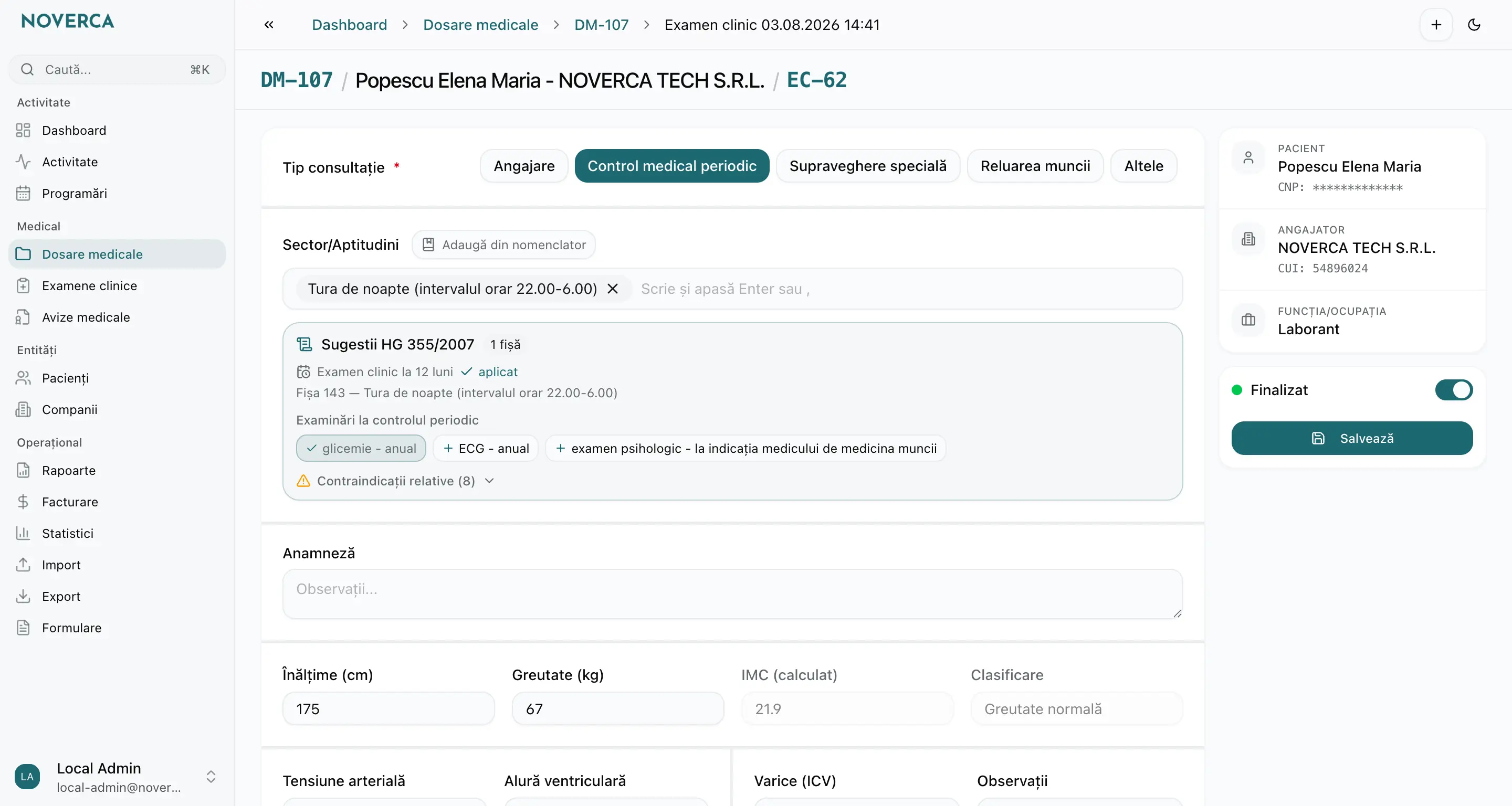Click the employer building icon
Image resolution: width=1512 pixels, height=806 pixels.
click(x=1248, y=239)
